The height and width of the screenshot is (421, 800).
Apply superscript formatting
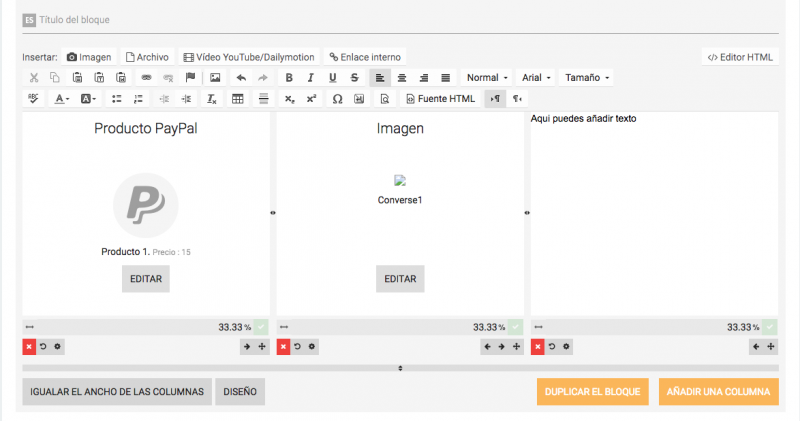pos(311,99)
